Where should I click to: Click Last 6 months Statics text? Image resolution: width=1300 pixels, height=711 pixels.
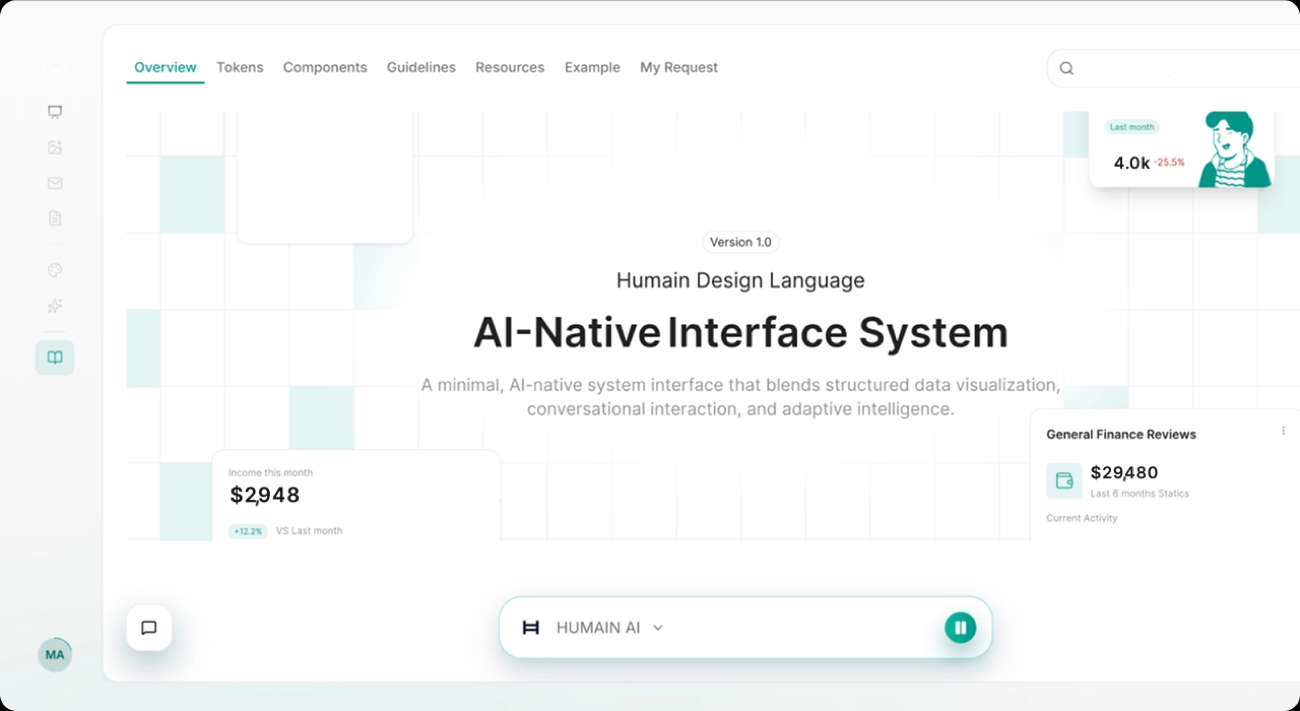pos(1140,493)
